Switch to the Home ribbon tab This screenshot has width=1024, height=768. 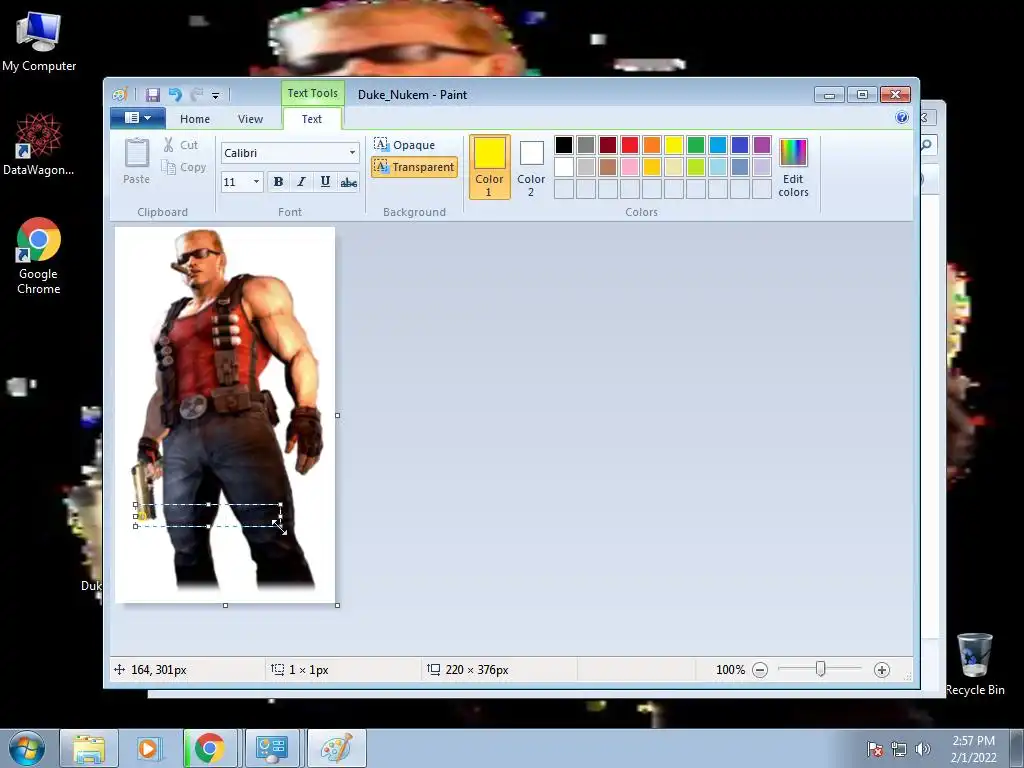click(x=195, y=119)
